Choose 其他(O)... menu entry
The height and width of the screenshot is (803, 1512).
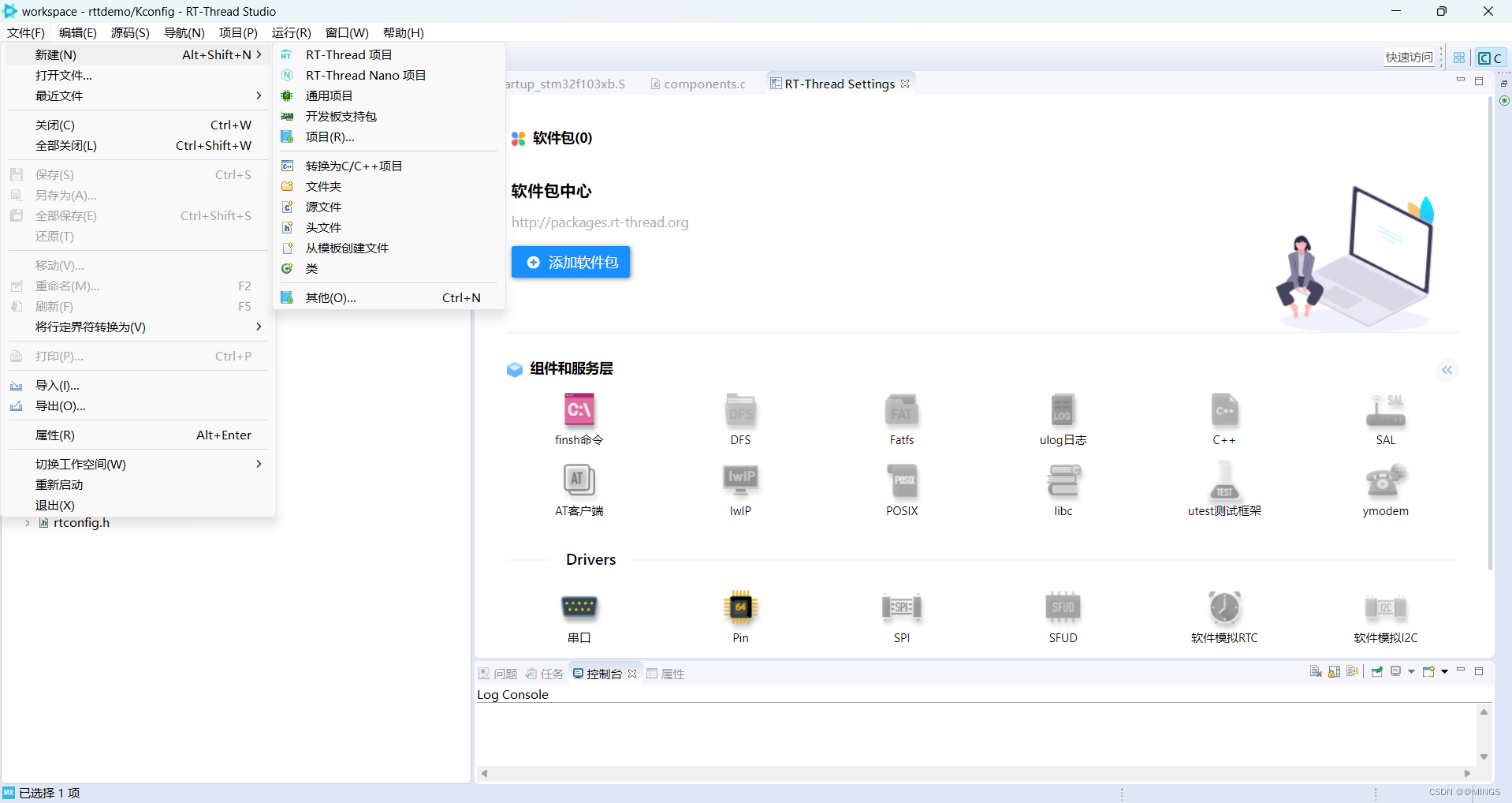pyautogui.click(x=389, y=297)
